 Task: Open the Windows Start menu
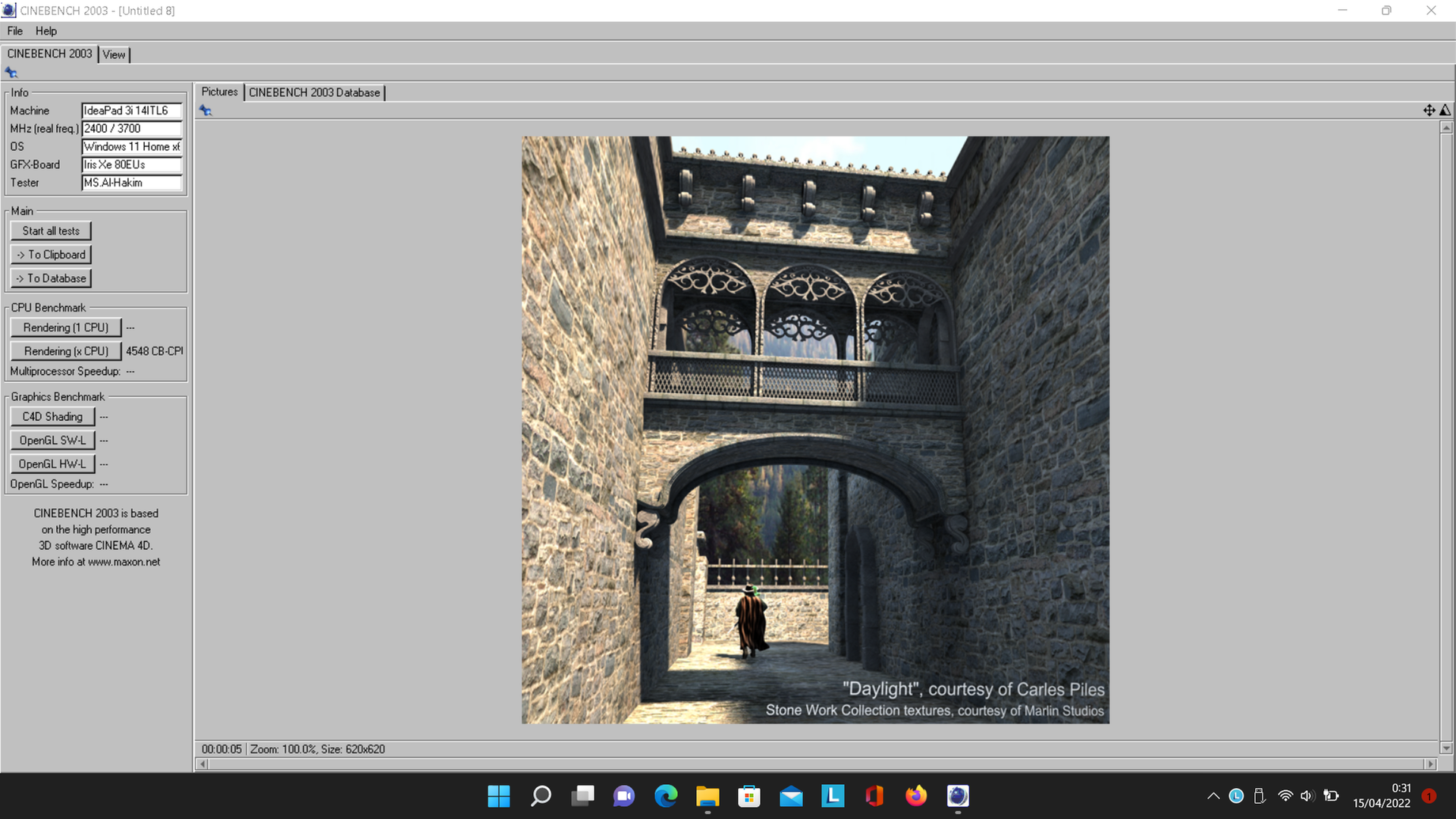click(x=499, y=796)
